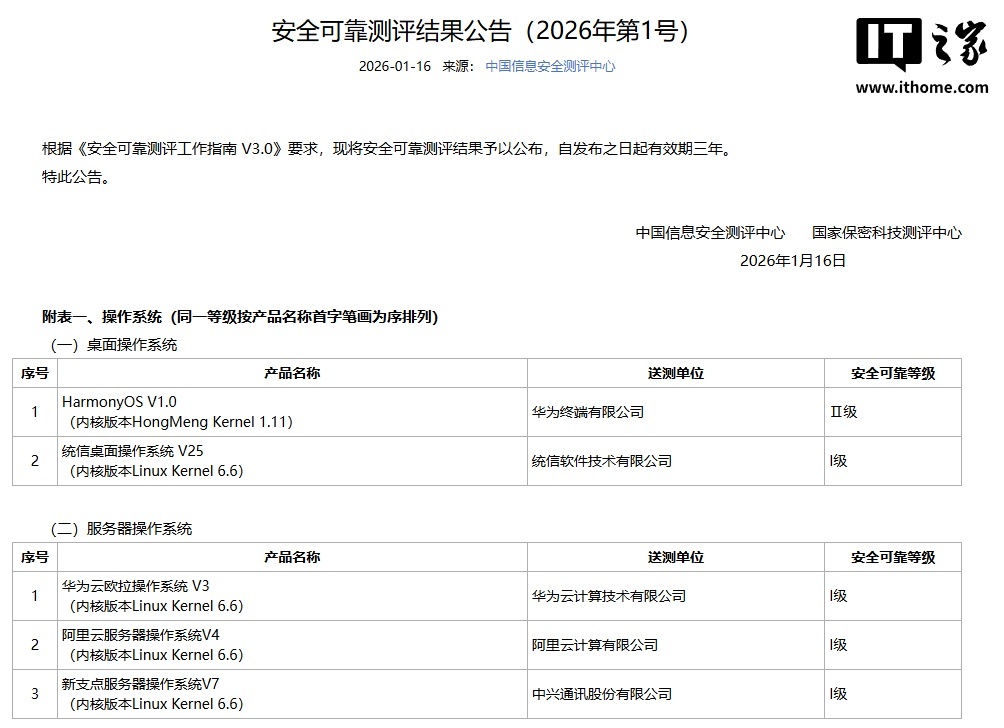Image resolution: width=1004 pixels, height=728 pixels.
Task: Click the Ⅰ级 rating in the 华为云 row
Action: tap(838, 596)
